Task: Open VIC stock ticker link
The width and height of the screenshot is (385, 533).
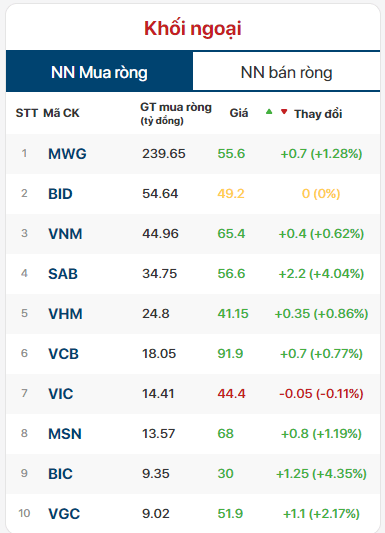Action: point(60,394)
